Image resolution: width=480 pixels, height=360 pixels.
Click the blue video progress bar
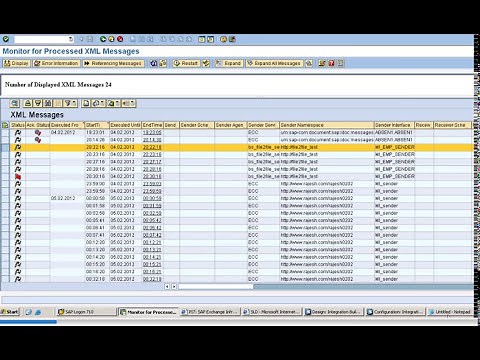[x=28, y=322]
